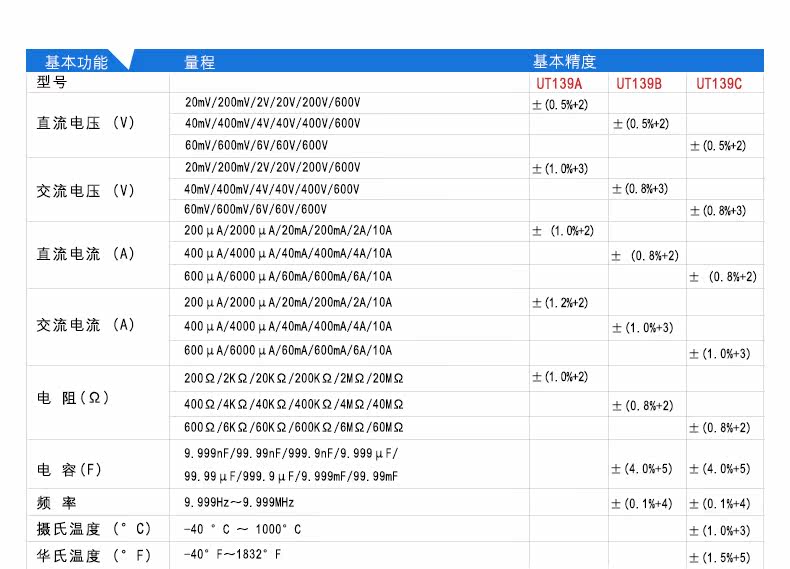790x569 pixels.
Task: Click UT139B DC voltage accuracy ±(0.5%+2)
Action: [640, 124]
